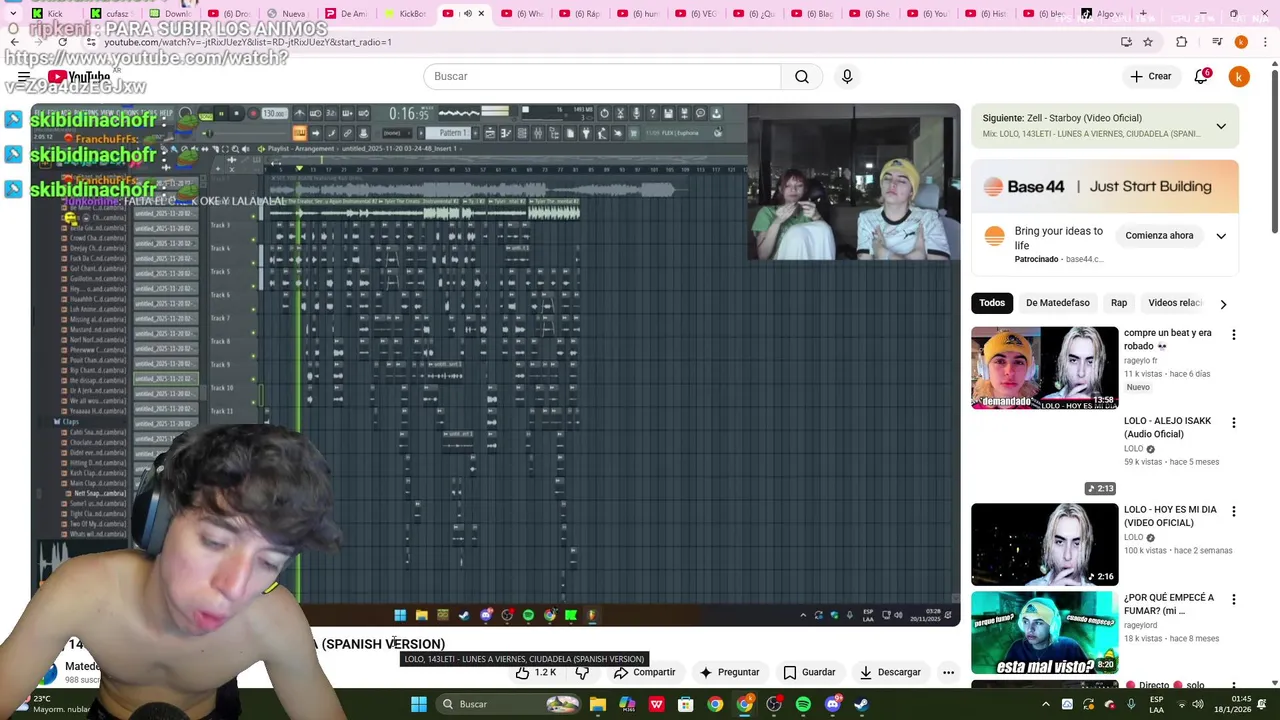This screenshot has width=1280, height=720.
Task: Select the Todos filter chip
Action: point(992,303)
